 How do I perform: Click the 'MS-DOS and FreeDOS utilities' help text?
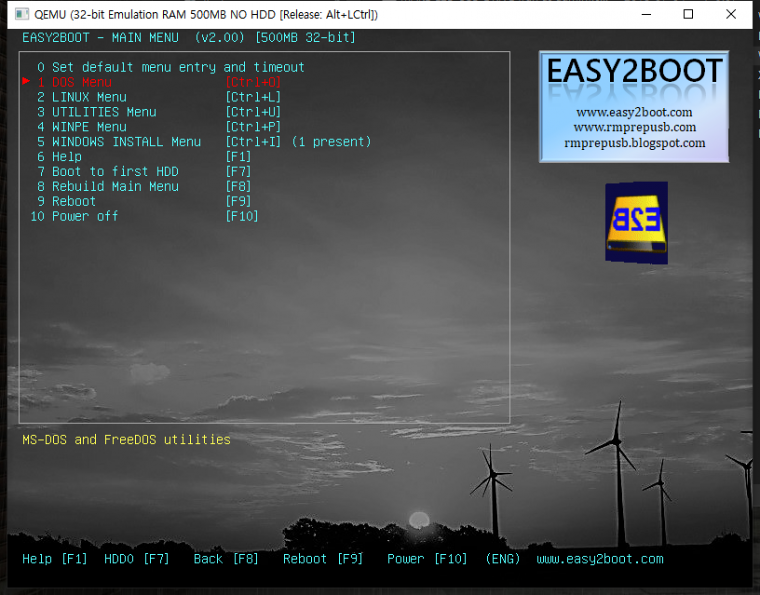127,439
